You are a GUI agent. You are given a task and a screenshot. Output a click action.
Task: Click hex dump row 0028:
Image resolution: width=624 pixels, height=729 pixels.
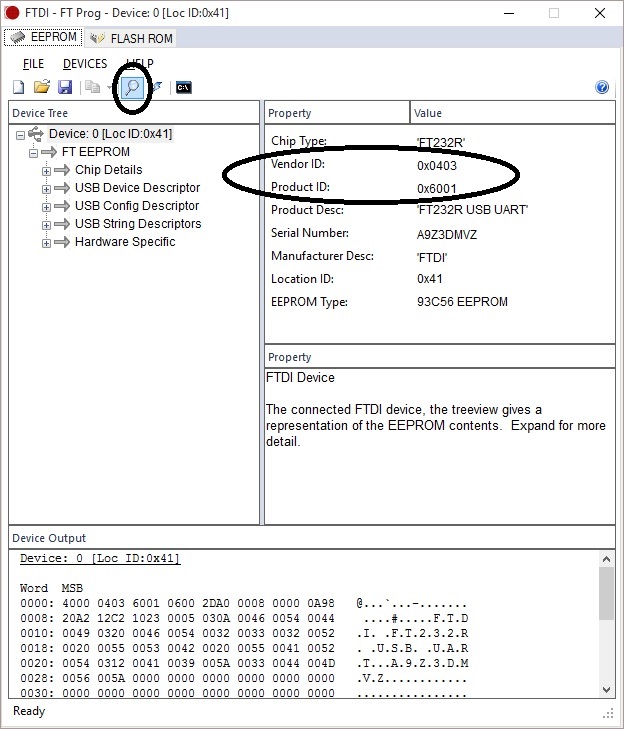click(x=244, y=678)
